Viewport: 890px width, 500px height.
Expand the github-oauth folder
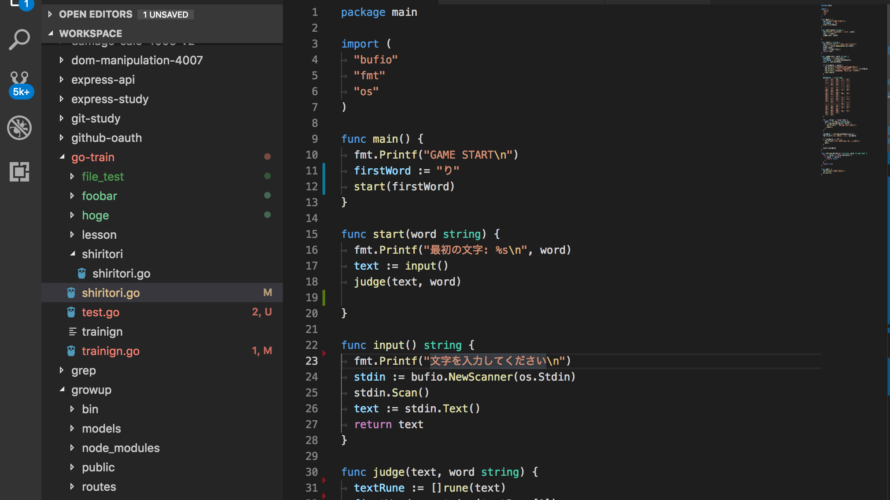(61, 137)
